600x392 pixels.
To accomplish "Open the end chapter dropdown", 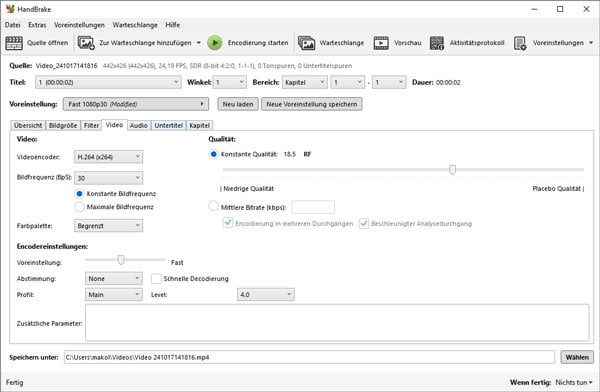I will click(389, 82).
